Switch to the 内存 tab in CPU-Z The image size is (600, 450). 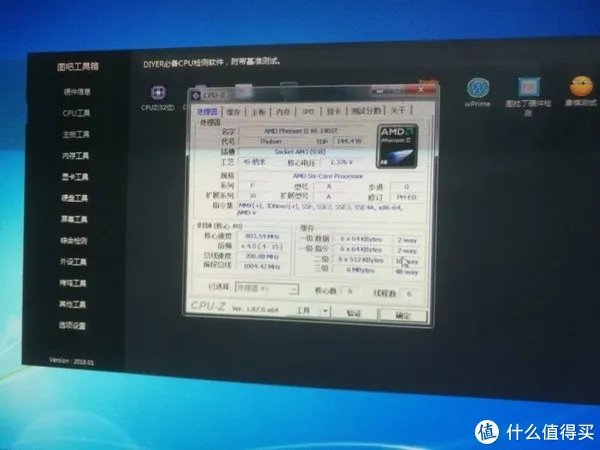[x=283, y=112]
